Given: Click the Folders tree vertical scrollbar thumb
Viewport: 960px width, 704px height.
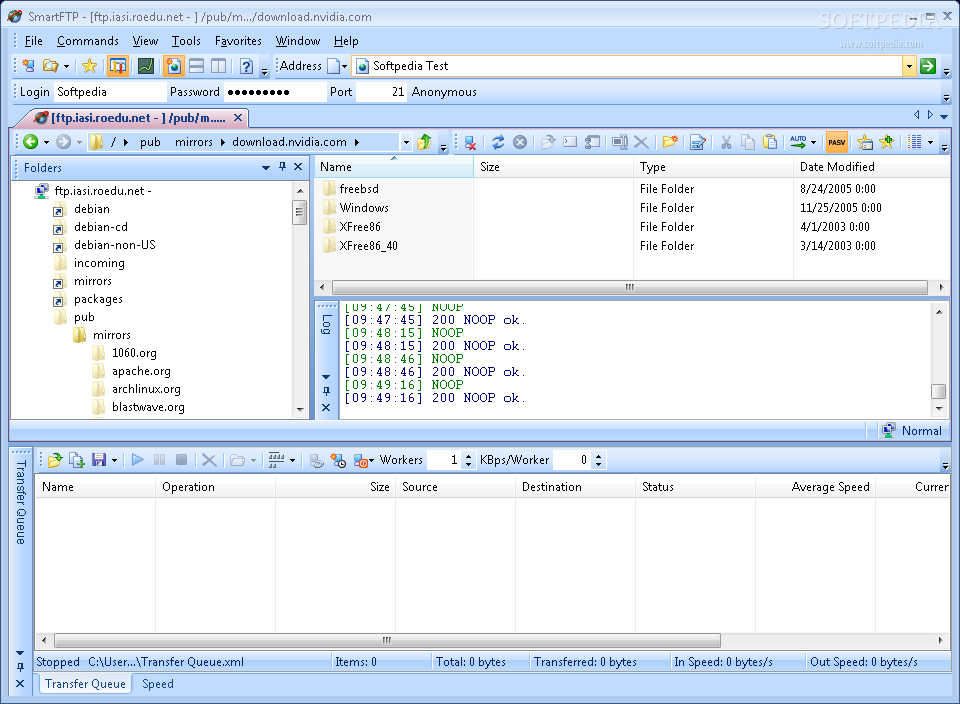Looking at the screenshot, I should click(299, 212).
